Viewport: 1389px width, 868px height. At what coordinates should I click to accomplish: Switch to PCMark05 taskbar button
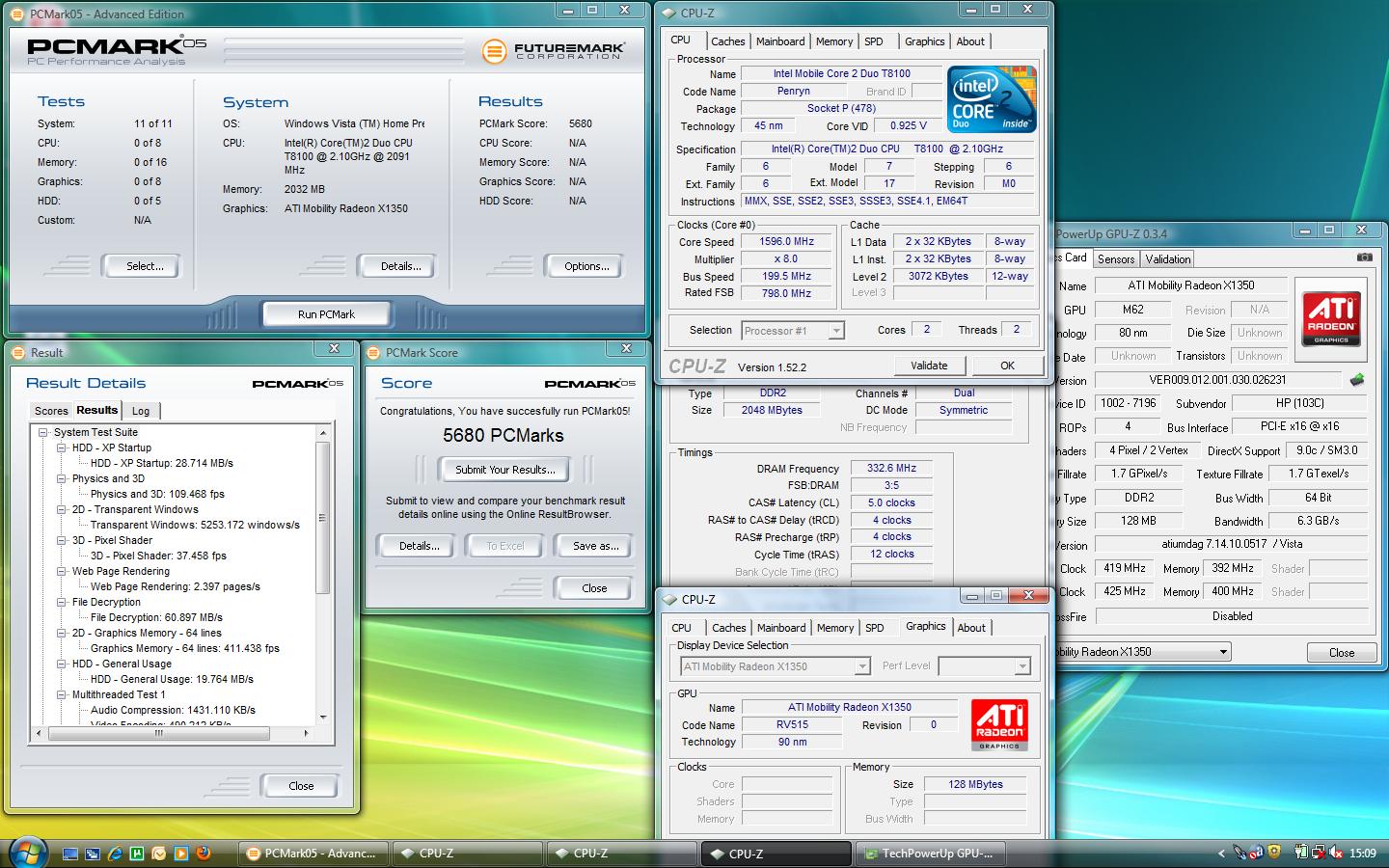(x=313, y=854)
